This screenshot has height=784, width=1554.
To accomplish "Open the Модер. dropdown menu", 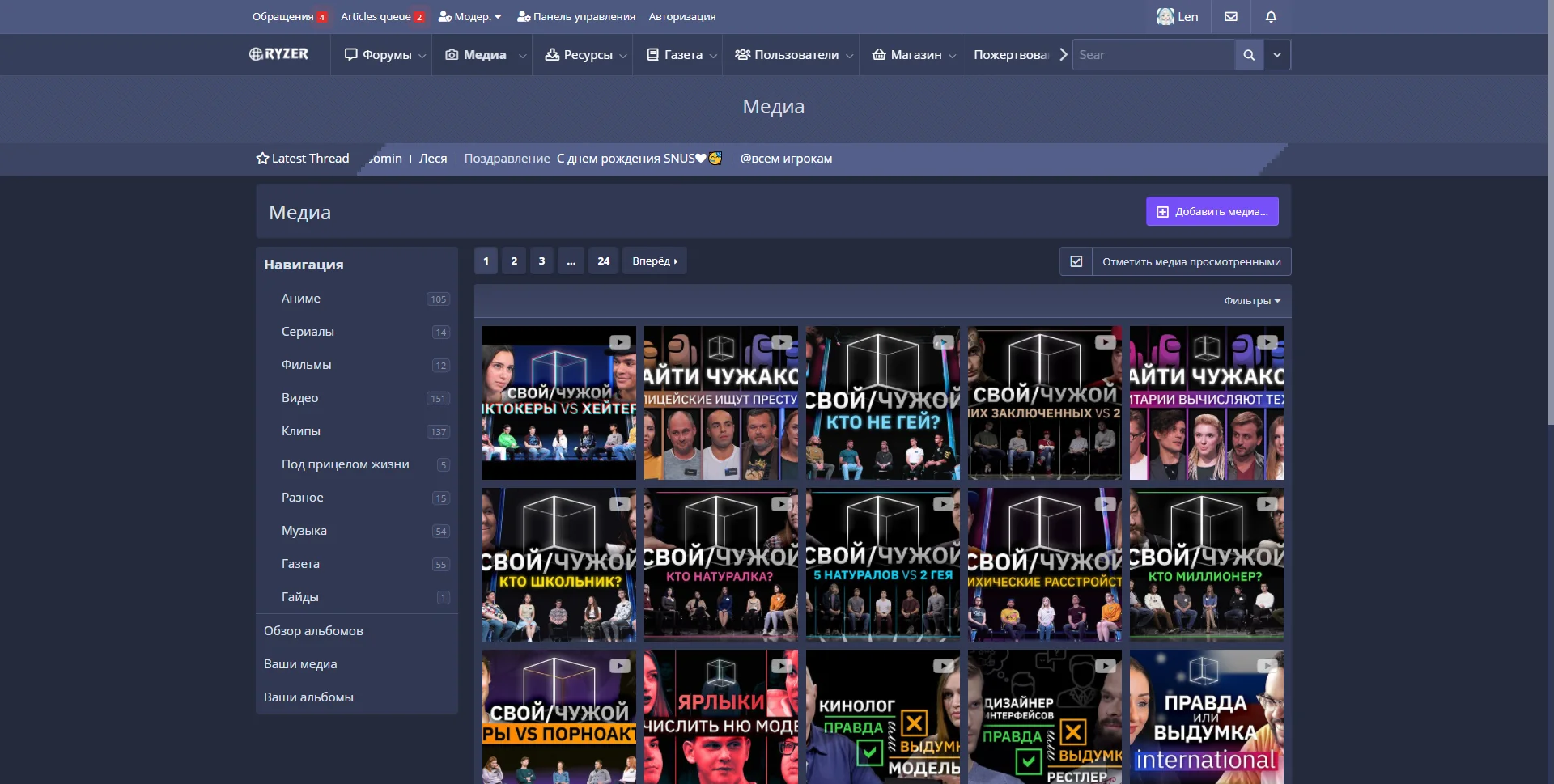I will 470,16.
